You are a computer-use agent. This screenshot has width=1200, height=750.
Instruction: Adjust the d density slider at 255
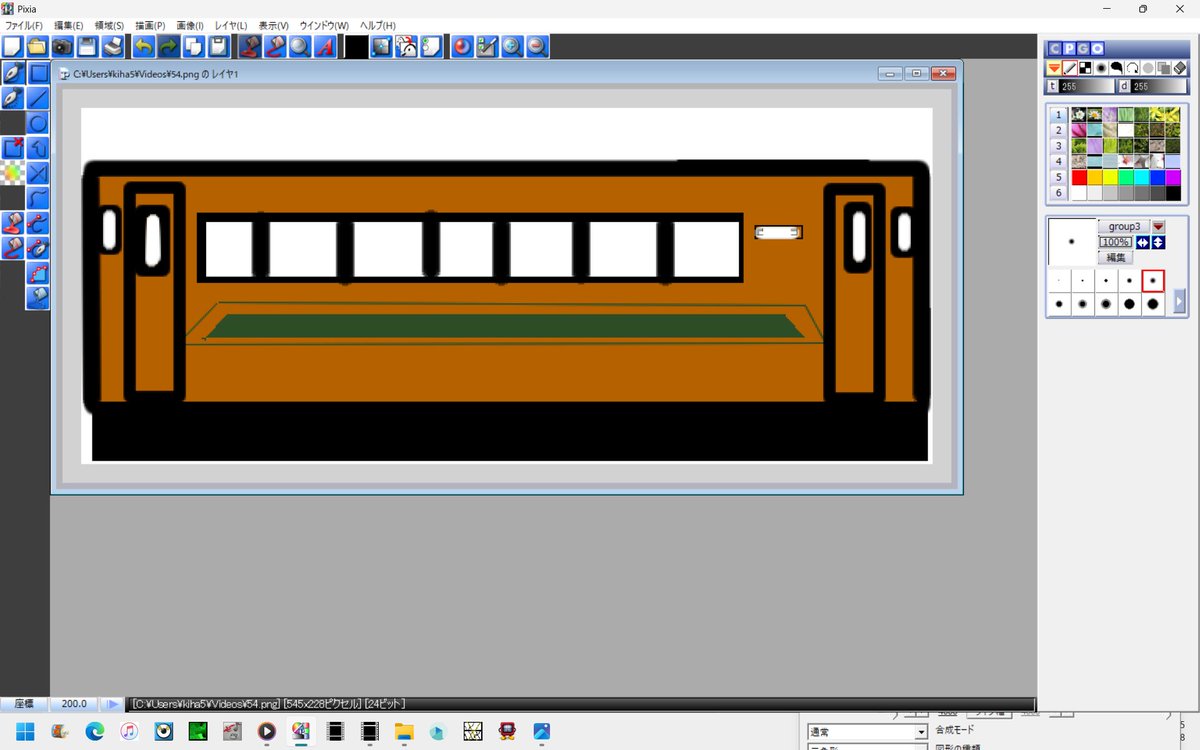click(x=1160, y=87)
